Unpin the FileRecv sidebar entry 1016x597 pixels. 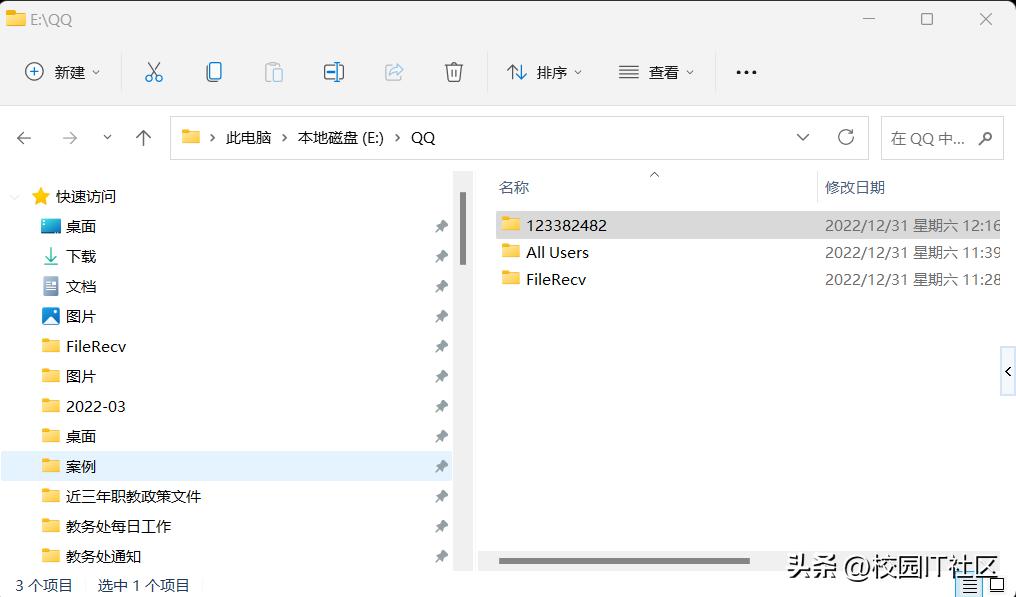[x=441, y=346]
